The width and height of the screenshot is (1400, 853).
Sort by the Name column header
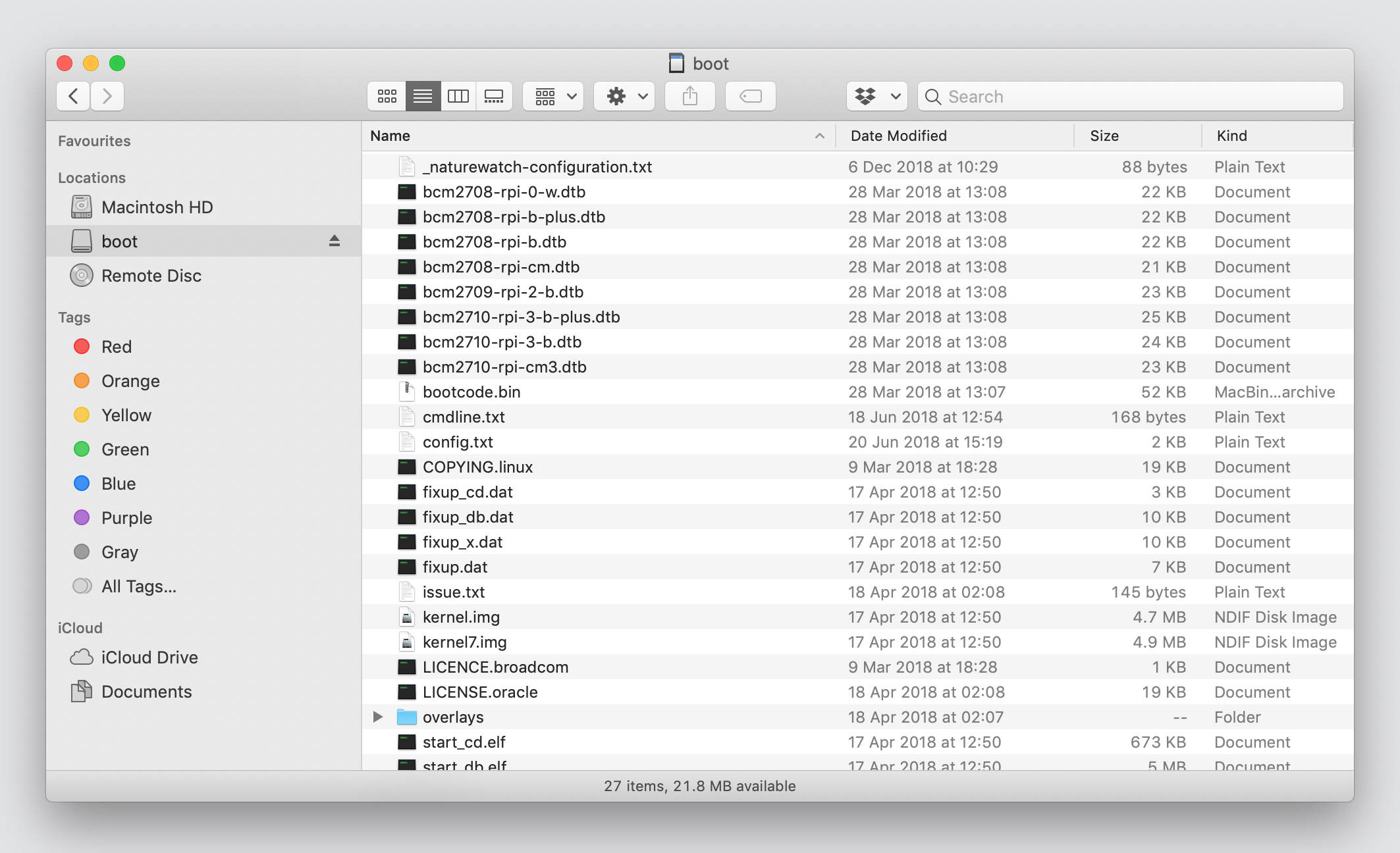[x=598, y=136]
